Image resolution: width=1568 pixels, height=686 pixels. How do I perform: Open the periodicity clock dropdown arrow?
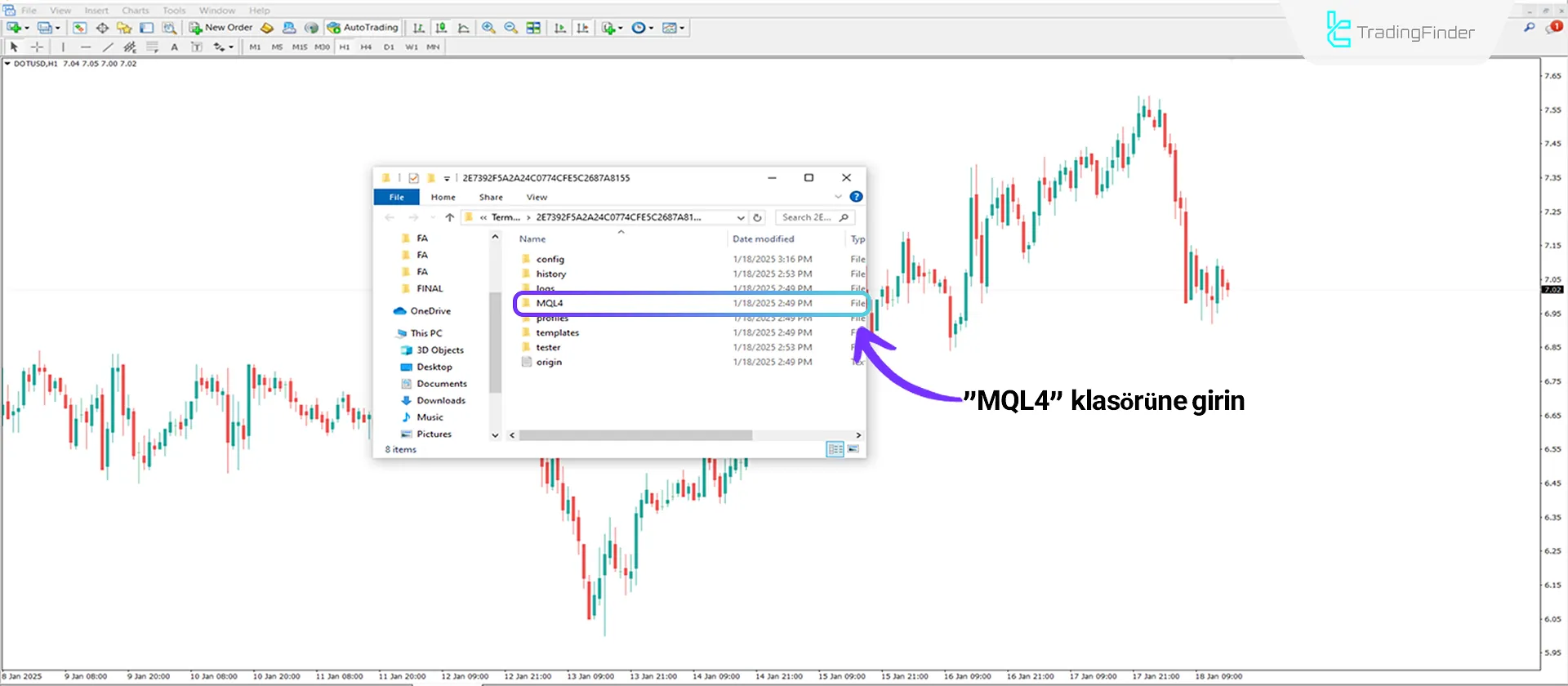[651, 28]
